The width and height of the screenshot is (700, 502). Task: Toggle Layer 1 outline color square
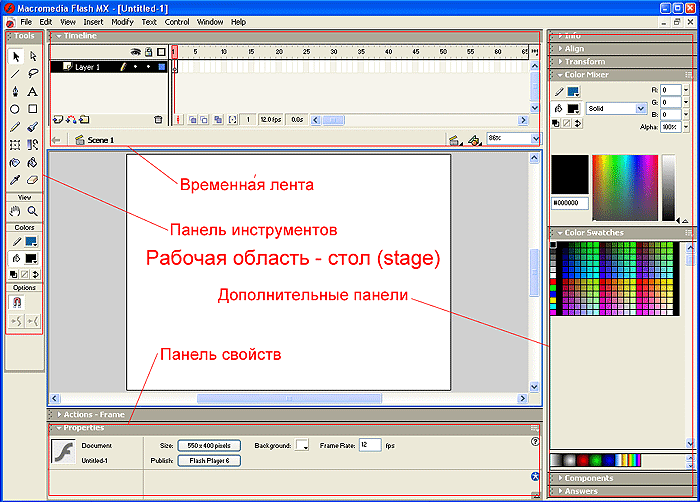click(162, 67)
